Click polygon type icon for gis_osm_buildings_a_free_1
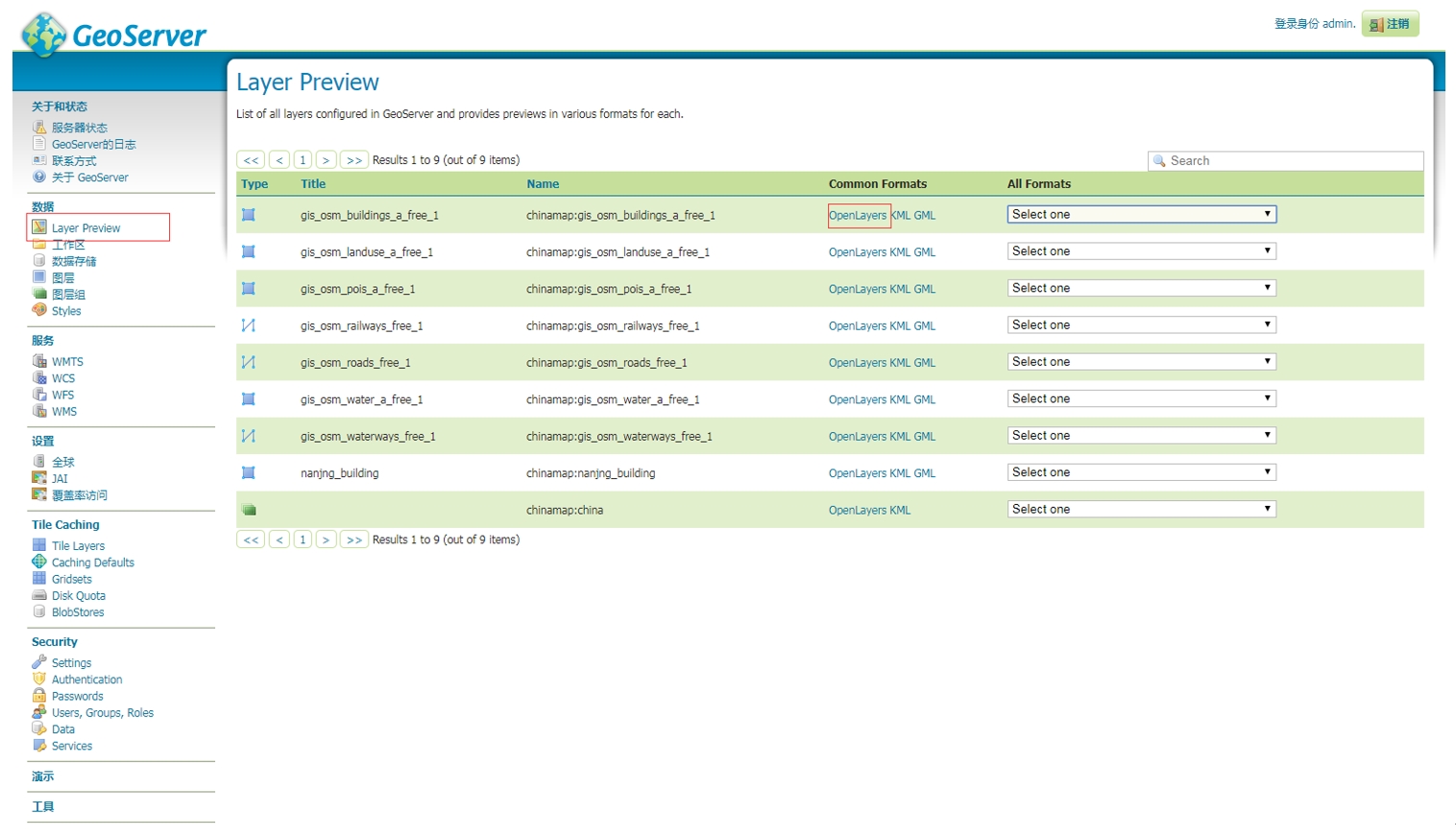This screenshot has width=1456, height=837. coord(248,215)
